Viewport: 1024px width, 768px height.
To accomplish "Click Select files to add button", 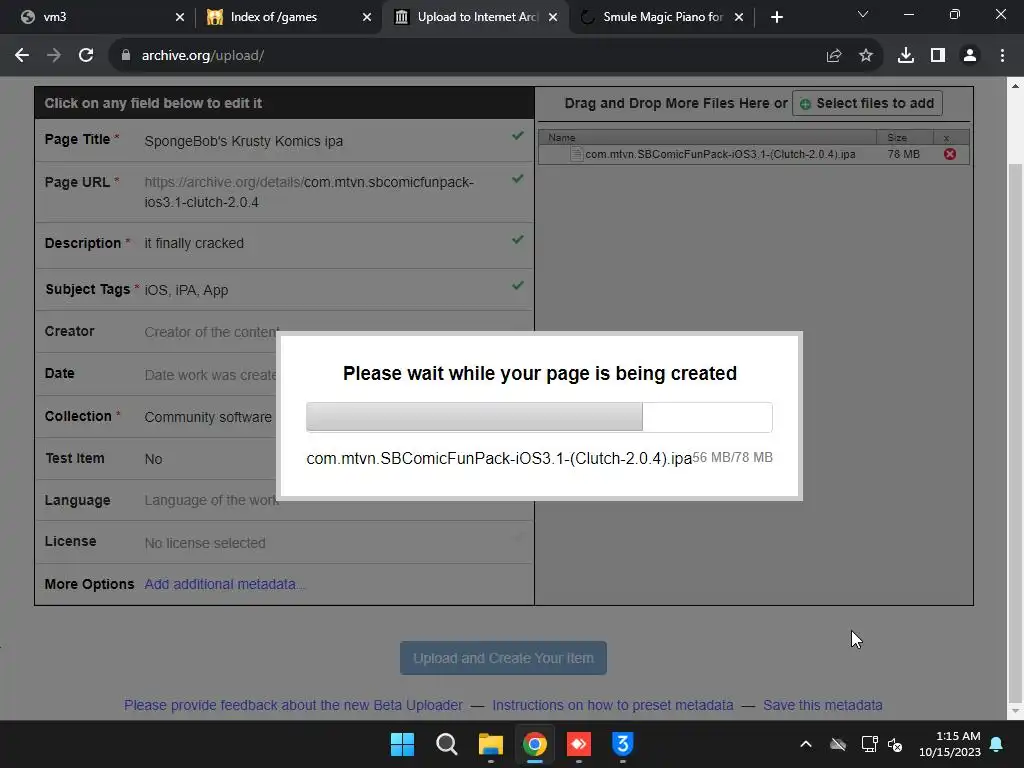I will click(x=867, y=103).
